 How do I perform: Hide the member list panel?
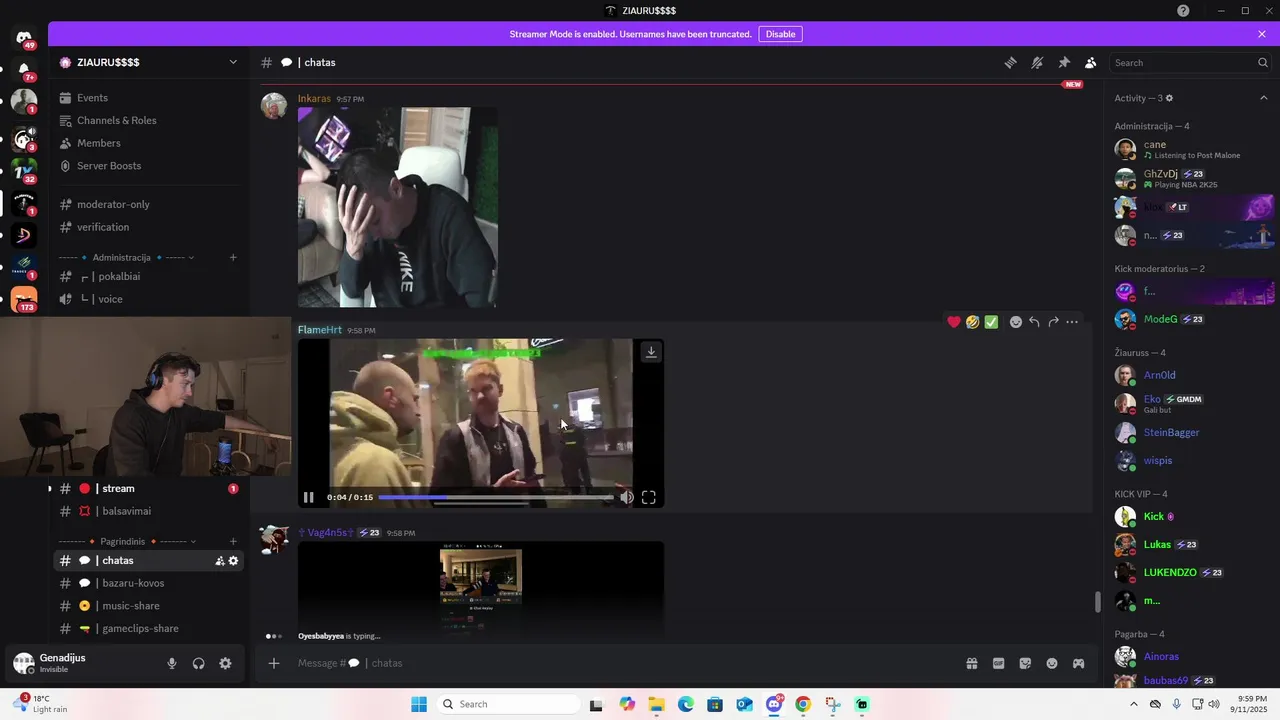(x=1090, y=62)
